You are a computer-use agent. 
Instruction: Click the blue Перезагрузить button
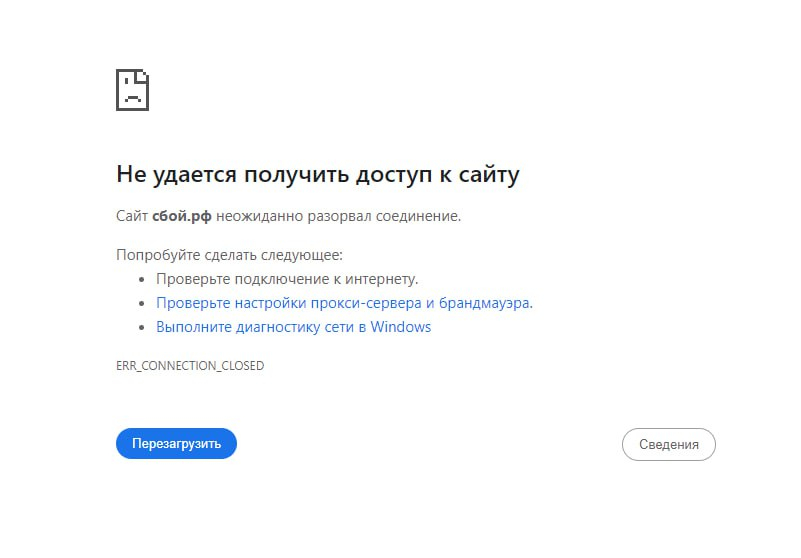176,444
